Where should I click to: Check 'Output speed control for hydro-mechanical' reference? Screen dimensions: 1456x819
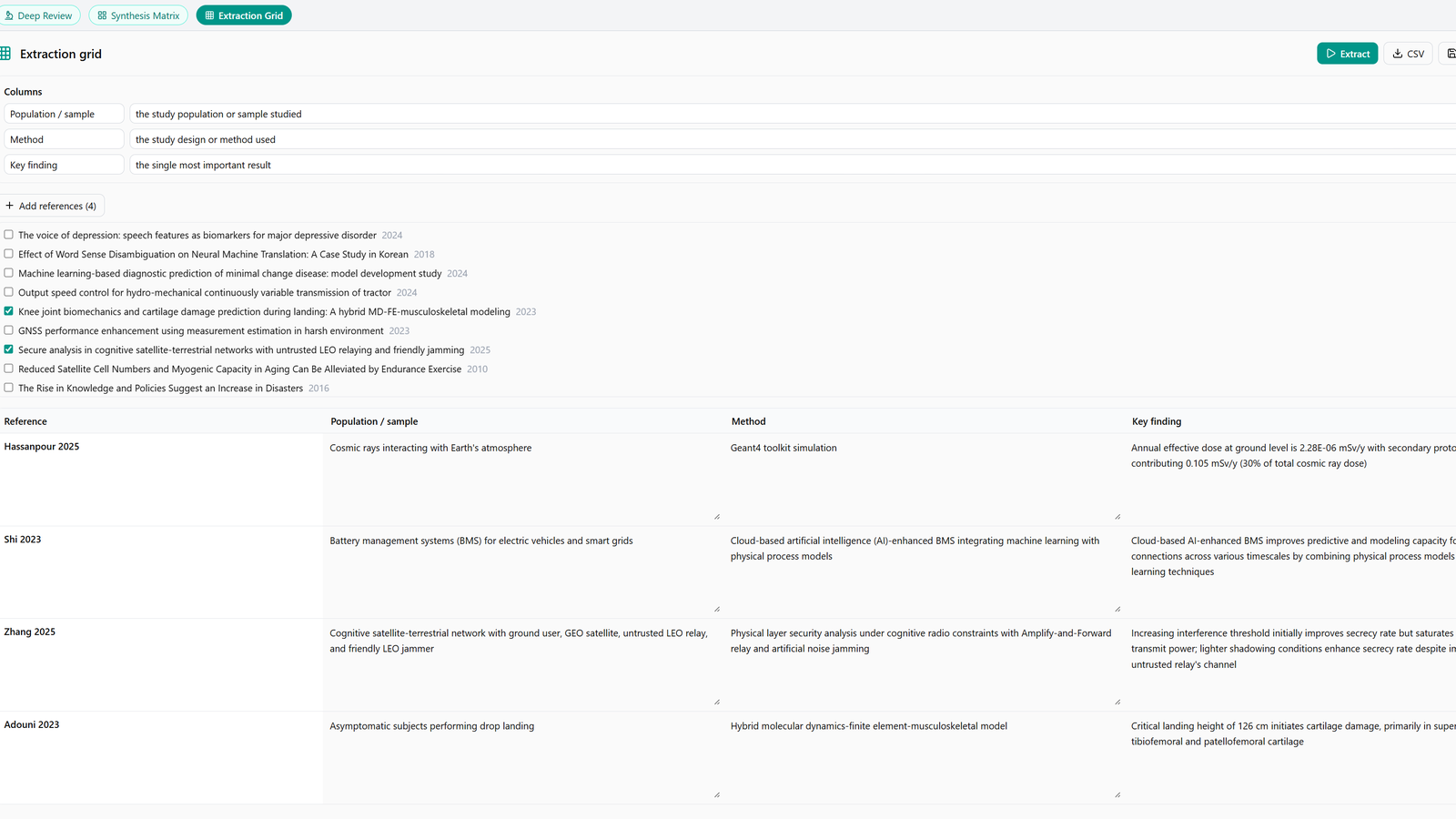[x=8, y=292]
